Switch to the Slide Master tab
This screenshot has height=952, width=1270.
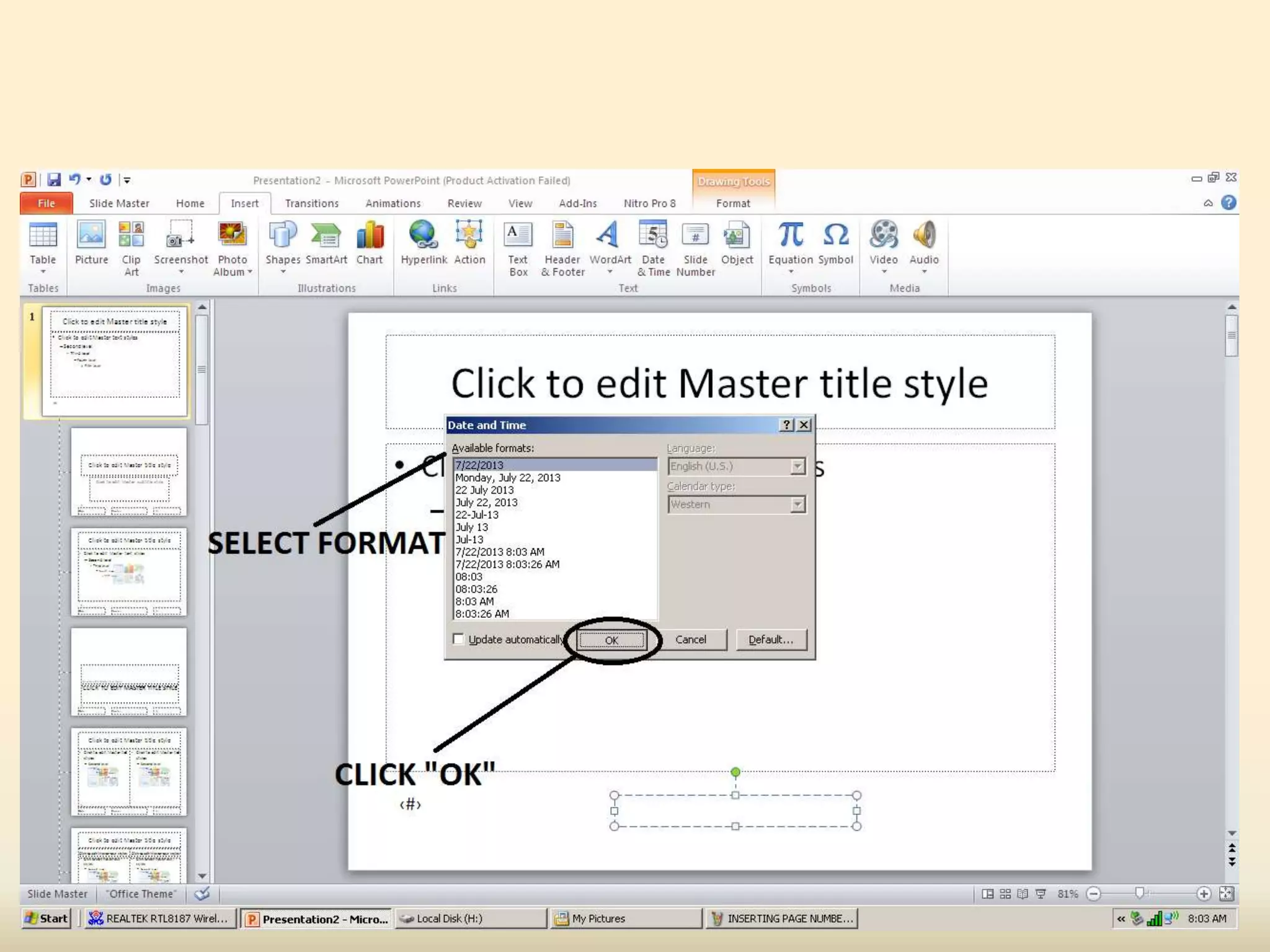[119, 203]
